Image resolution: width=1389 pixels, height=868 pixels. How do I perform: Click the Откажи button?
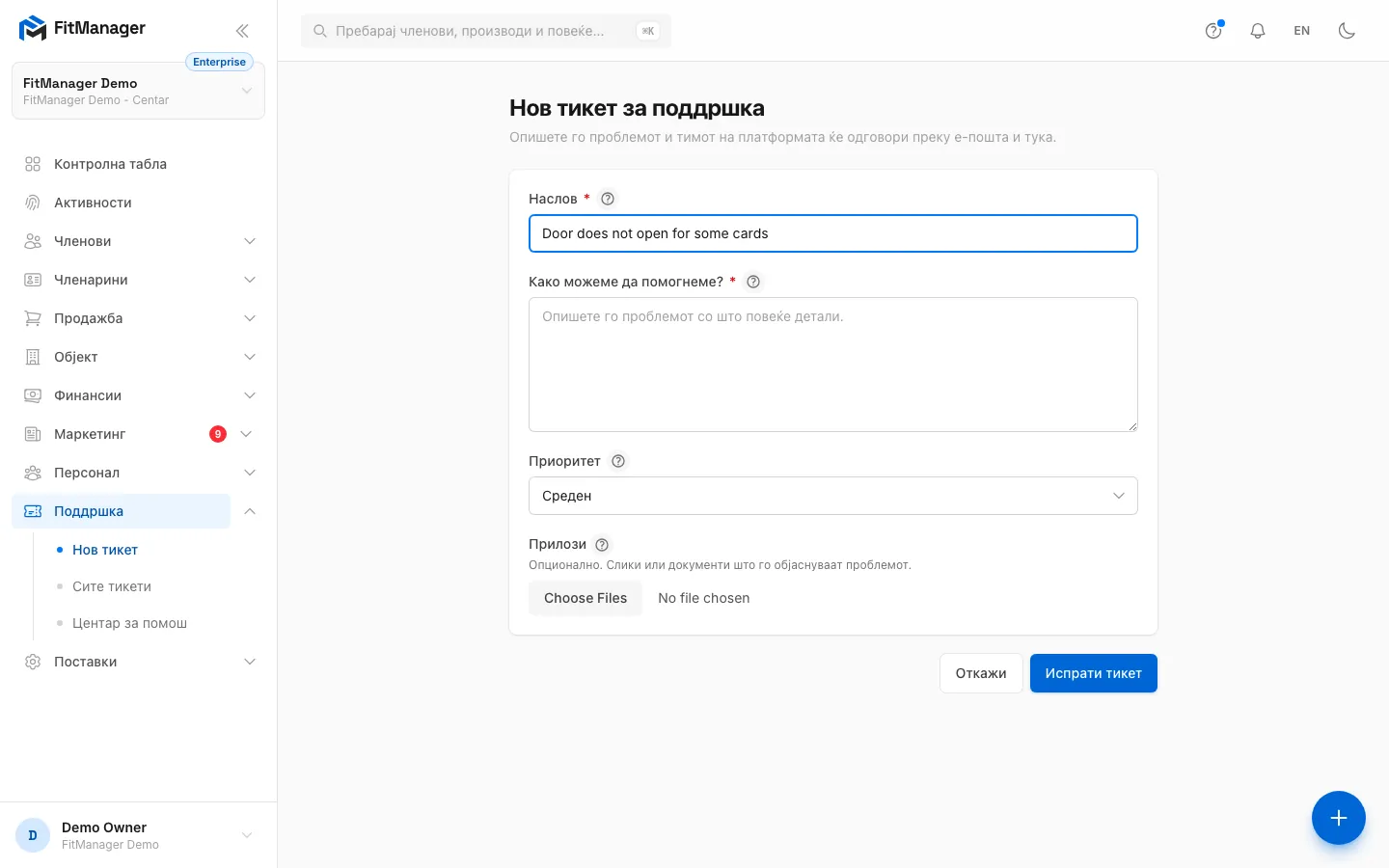[x=981, y=673]
